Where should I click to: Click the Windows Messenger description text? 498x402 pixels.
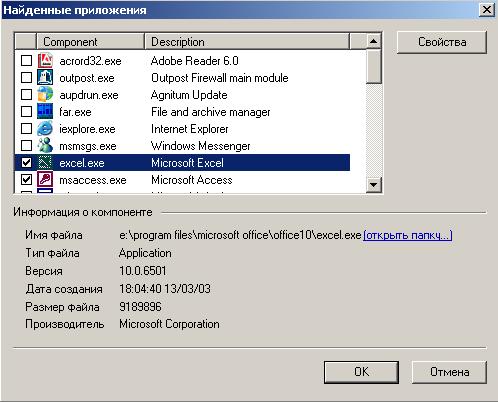[x=201, y=146]
